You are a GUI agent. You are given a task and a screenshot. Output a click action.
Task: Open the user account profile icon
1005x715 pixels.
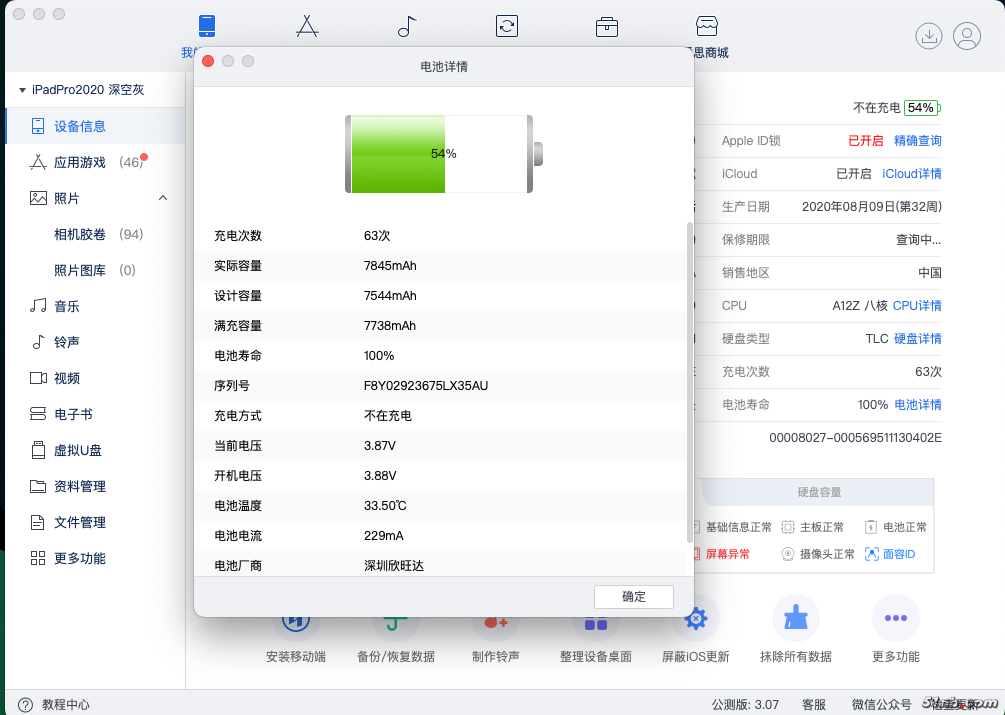(967, 36)
